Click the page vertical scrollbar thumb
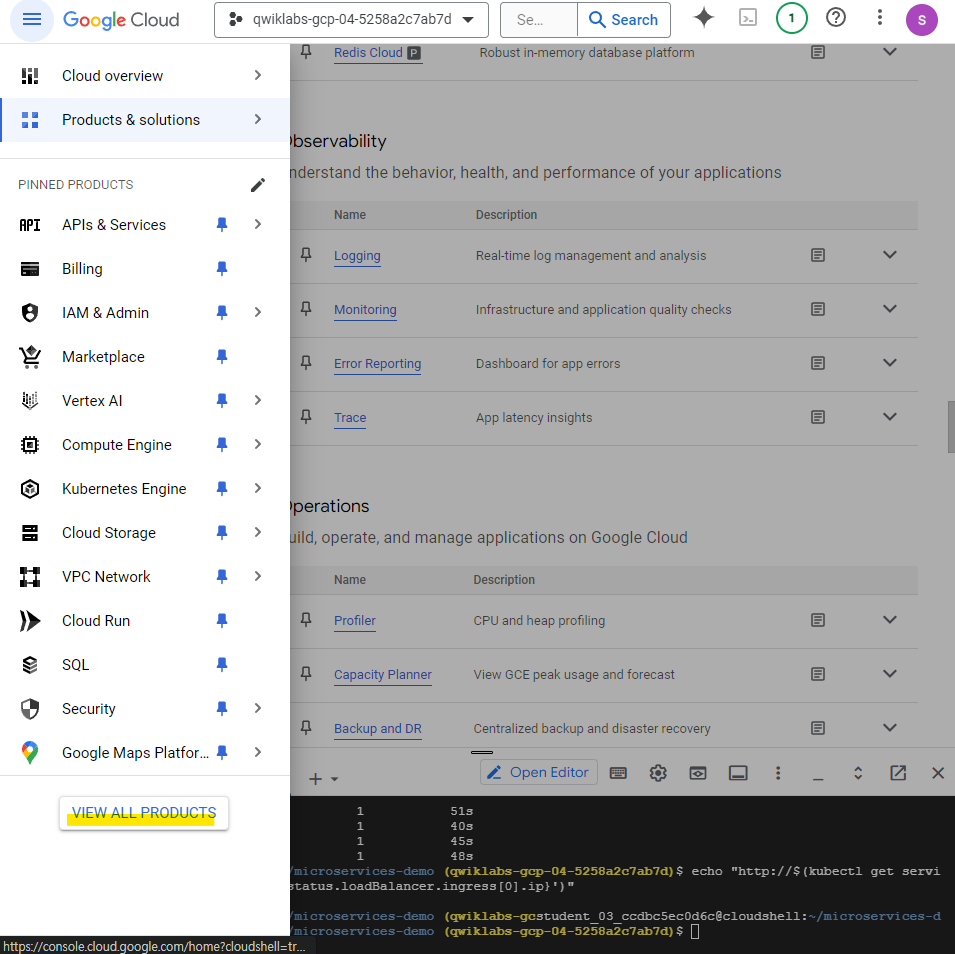Screen dimensions: 955x954 pyautogui.click(x=951, y=427)
